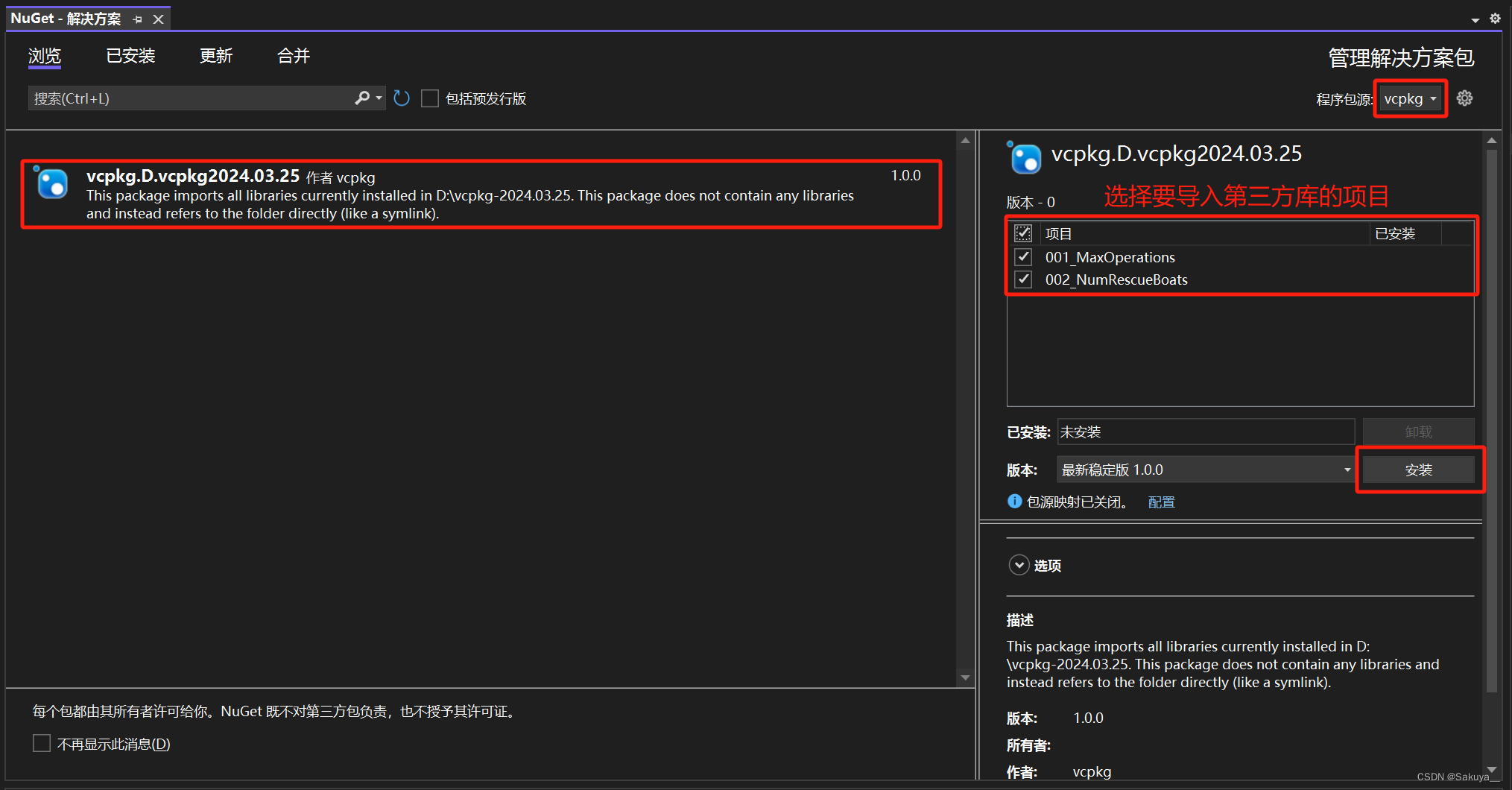Pin the NuGet solution tab
Image resolution: width=1512 pixels, height=790 pixels.
(138, 19)
